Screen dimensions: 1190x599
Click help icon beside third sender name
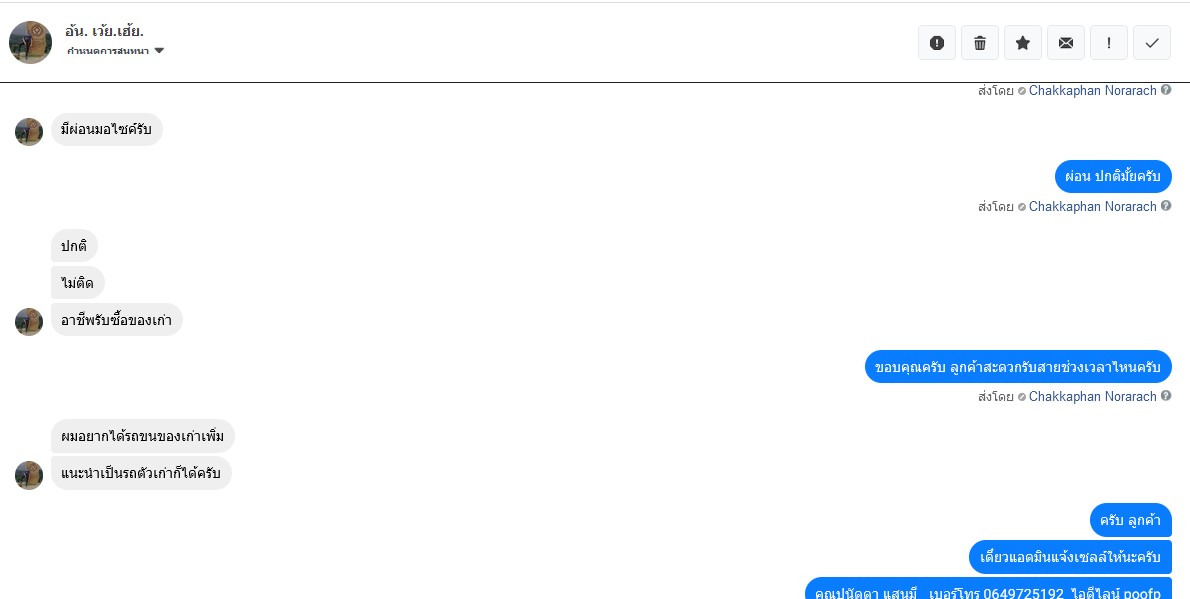coord(1166,396)
